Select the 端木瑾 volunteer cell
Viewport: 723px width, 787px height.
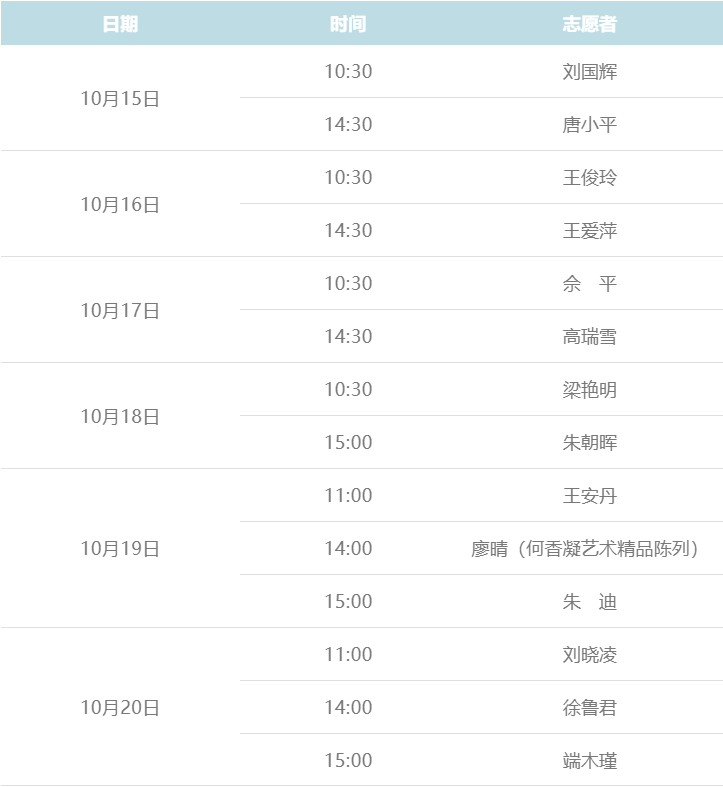tap(589, 761)
